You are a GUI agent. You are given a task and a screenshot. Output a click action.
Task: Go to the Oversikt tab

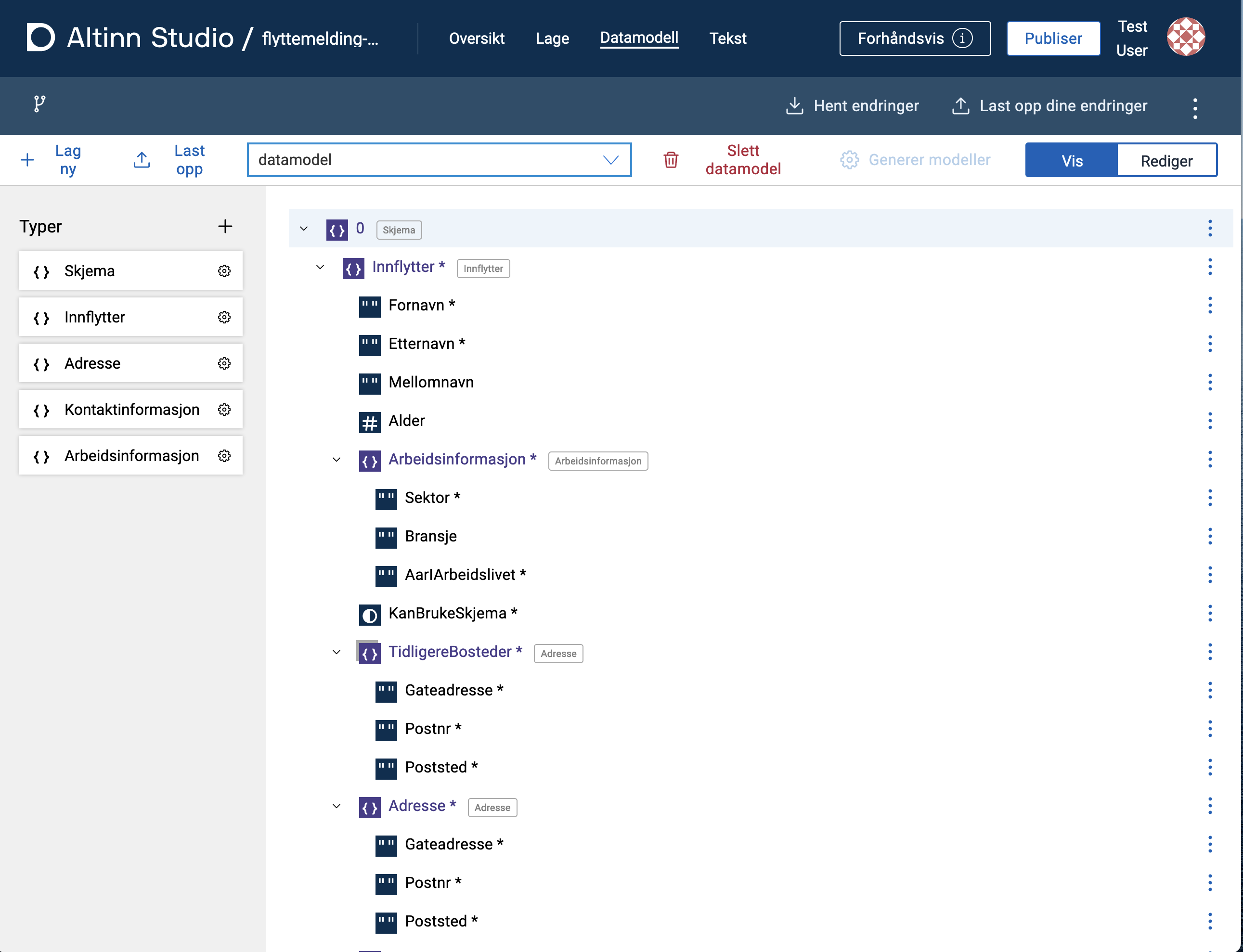tap(476, 39)
